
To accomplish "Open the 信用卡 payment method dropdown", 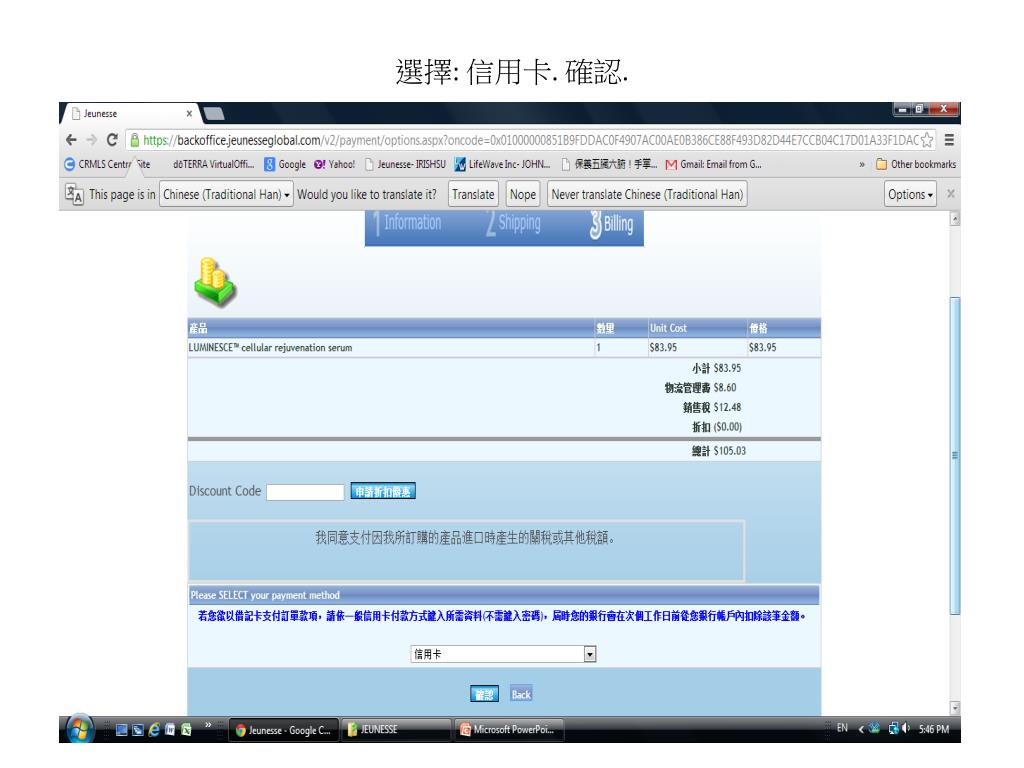I will tap(503, 654).
